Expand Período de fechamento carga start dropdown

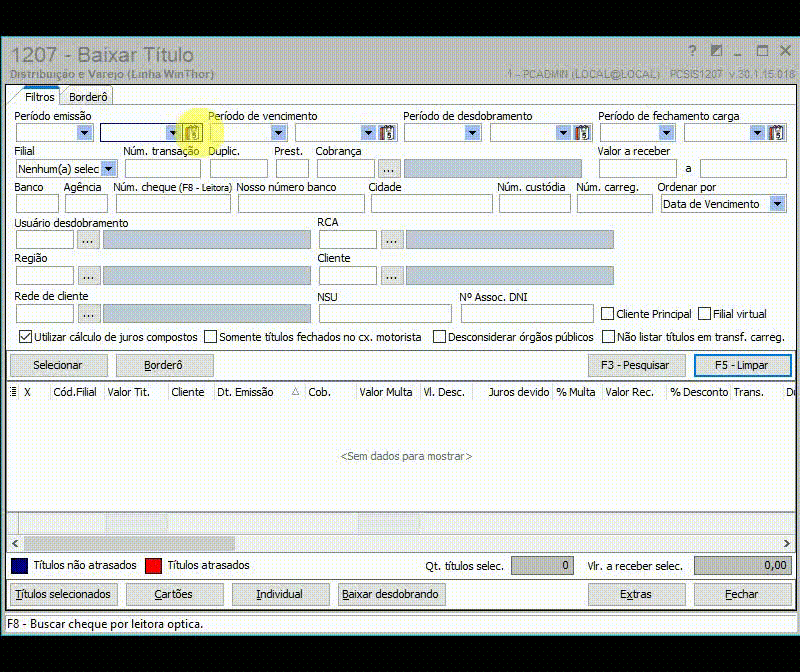coord(666,133)
